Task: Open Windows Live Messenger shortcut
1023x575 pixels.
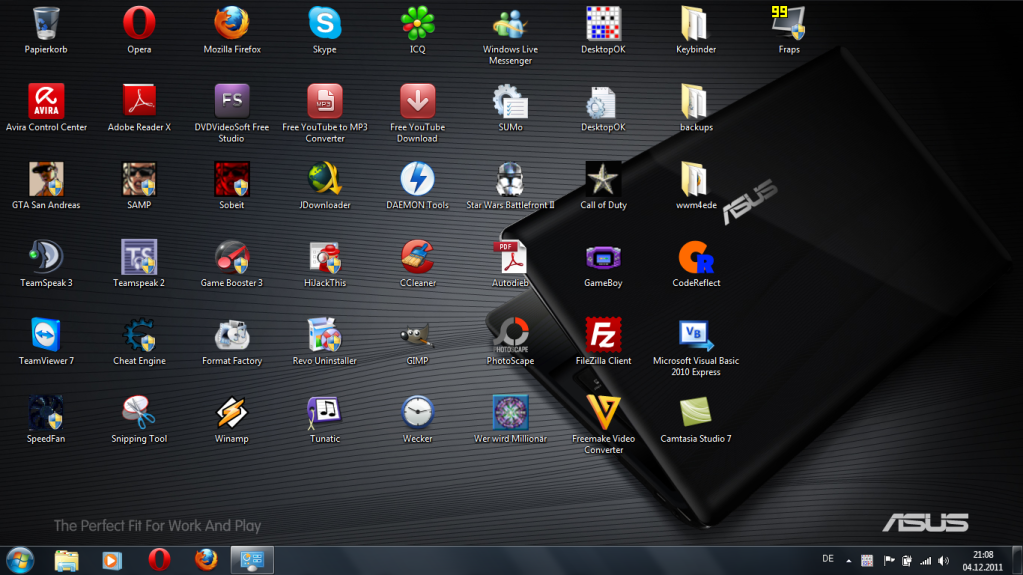Action: (x=510, y=37)
